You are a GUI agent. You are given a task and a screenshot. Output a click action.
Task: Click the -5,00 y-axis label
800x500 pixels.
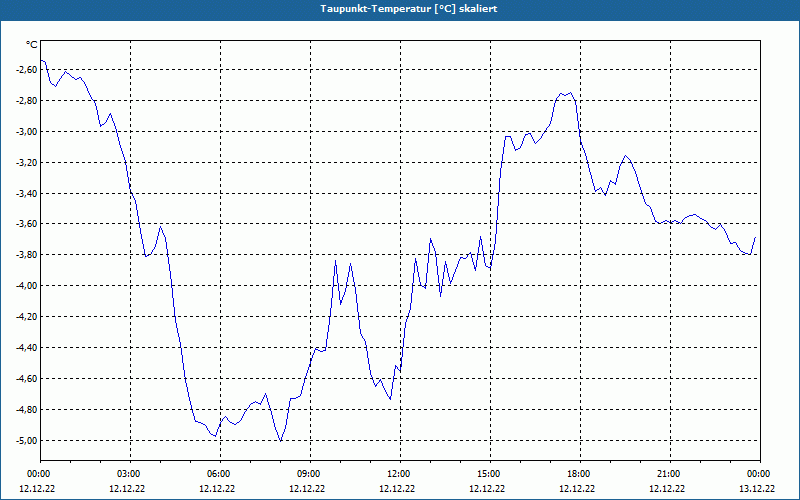[27, 440]
